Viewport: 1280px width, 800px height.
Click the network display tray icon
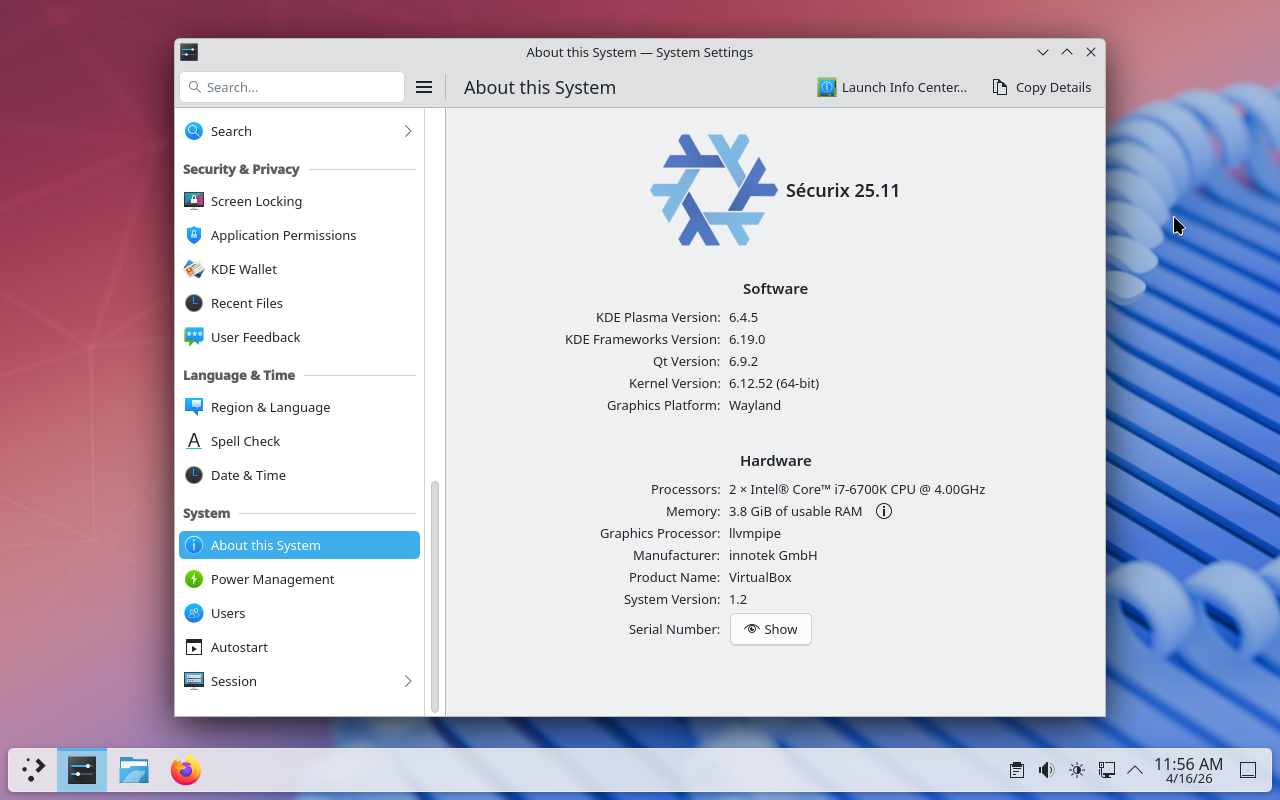1106,770
